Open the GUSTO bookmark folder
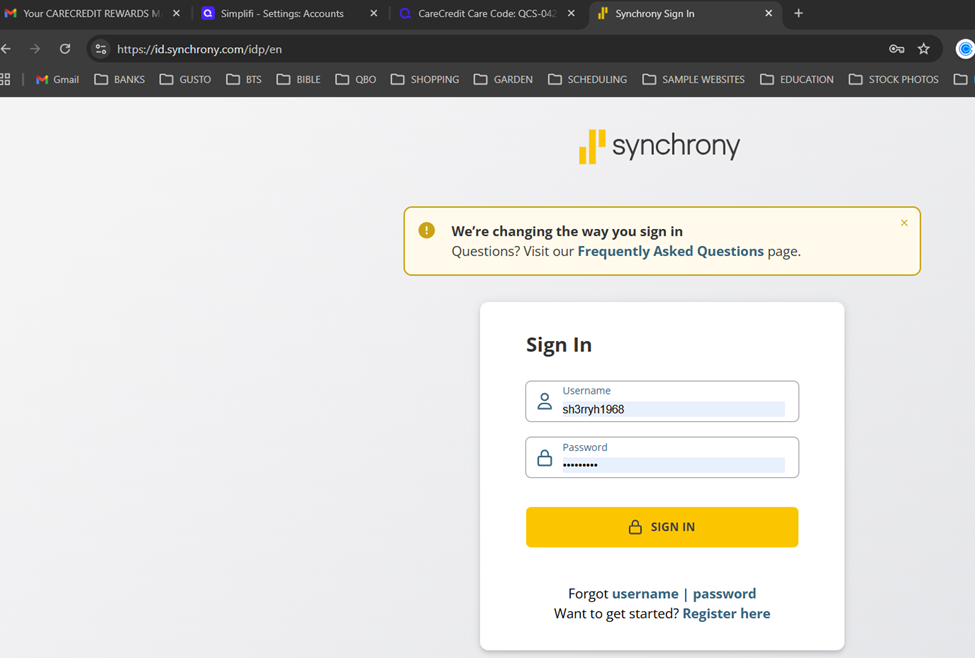975x658 pixels. tap(185, 79)
